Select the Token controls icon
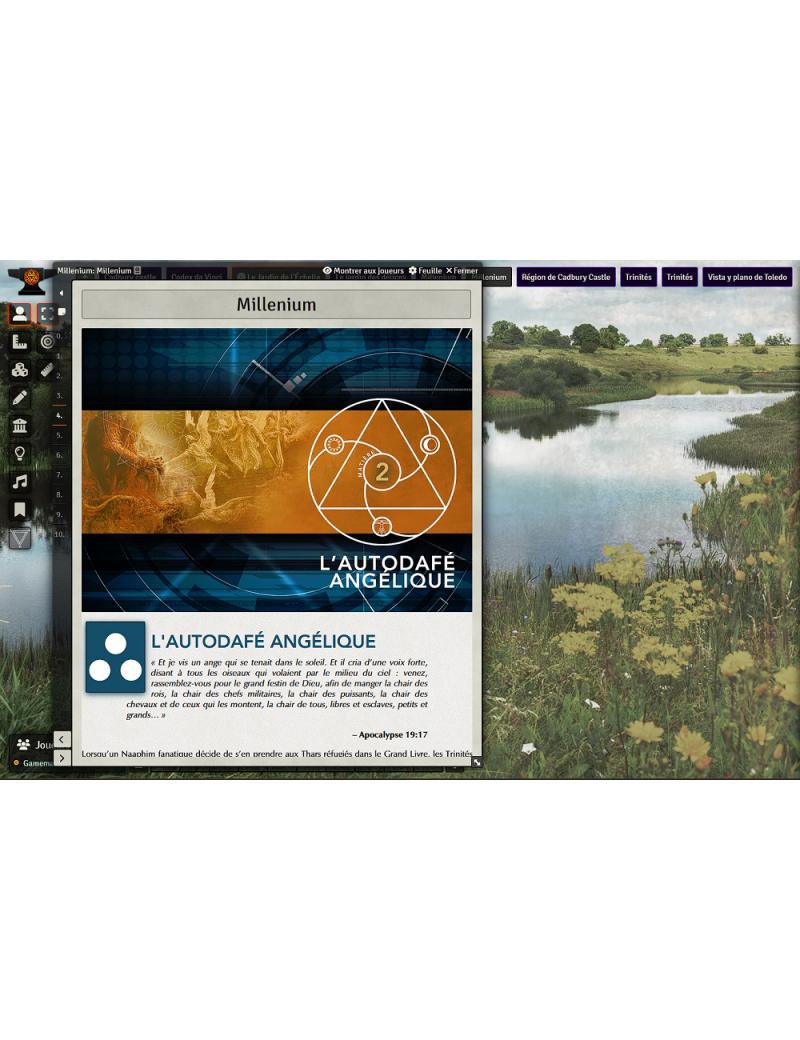This screenshot has height=1040, width=800. 19,313
